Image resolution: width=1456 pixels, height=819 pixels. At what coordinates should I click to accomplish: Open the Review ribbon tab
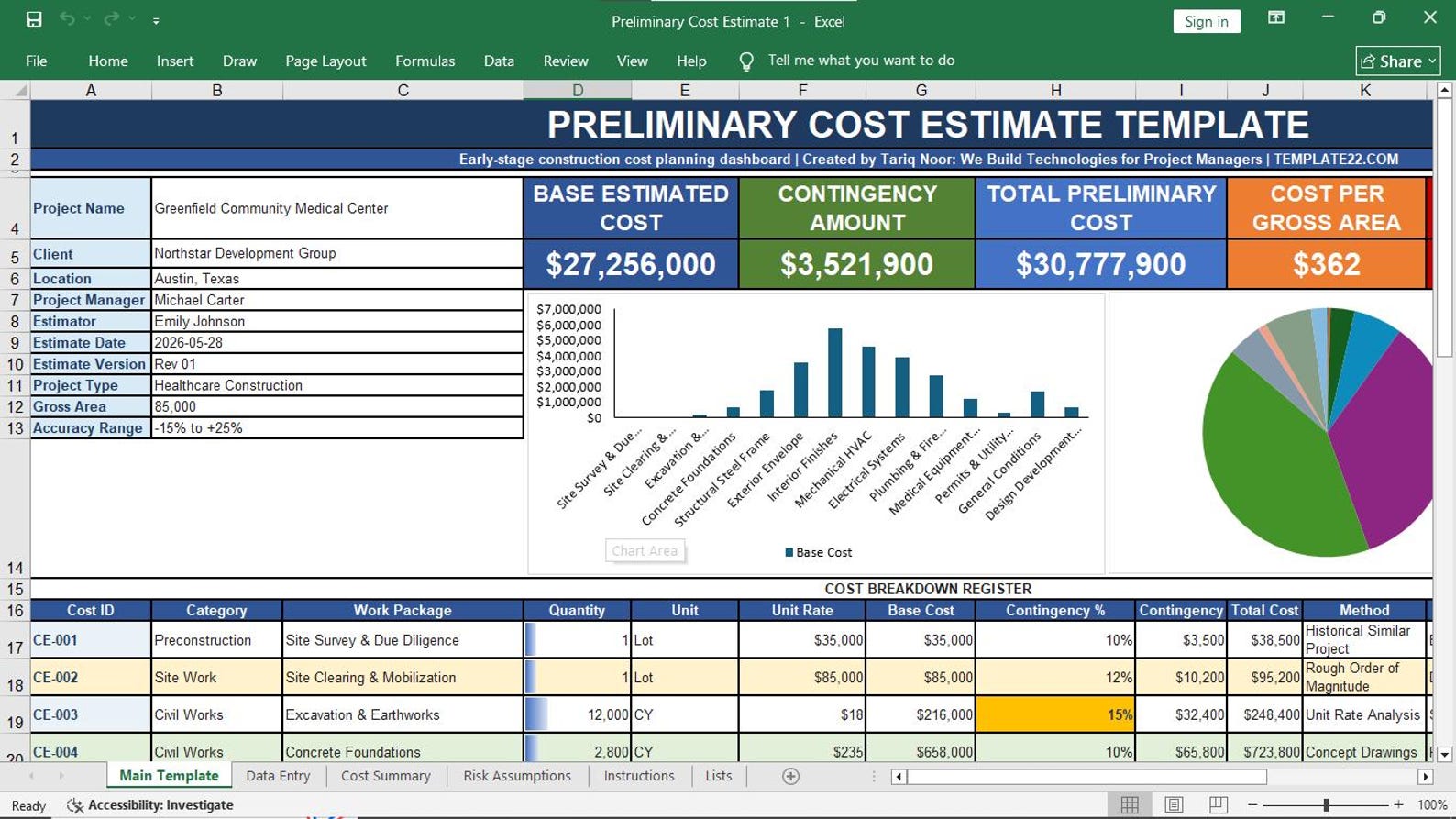(566, 61)
